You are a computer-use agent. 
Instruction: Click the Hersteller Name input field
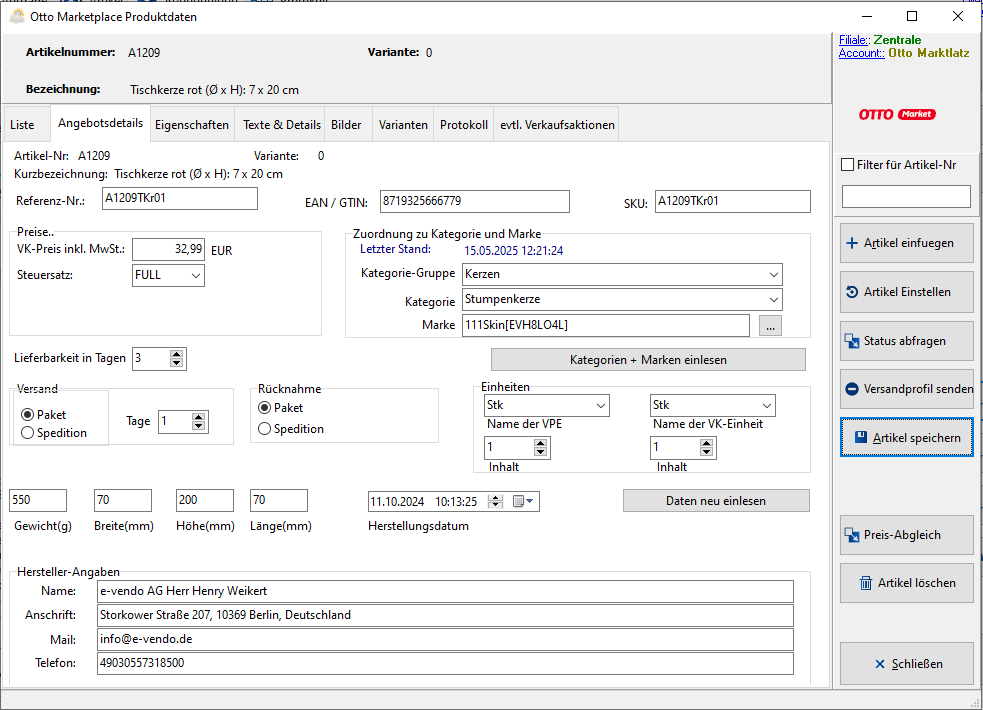coord(445,592)
